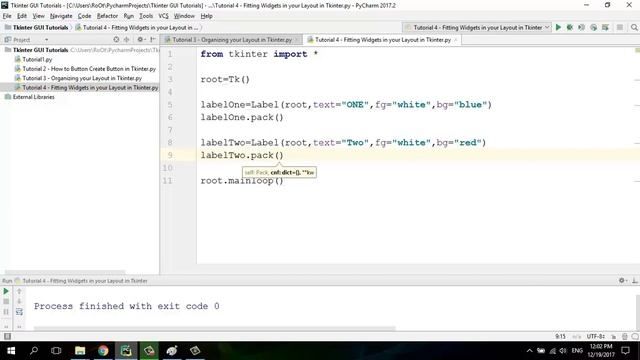Image resolution: width=640 pixels, height=360 pixels.
Task: Open Task View on the taskbar
Action: [x=56, y=351]
